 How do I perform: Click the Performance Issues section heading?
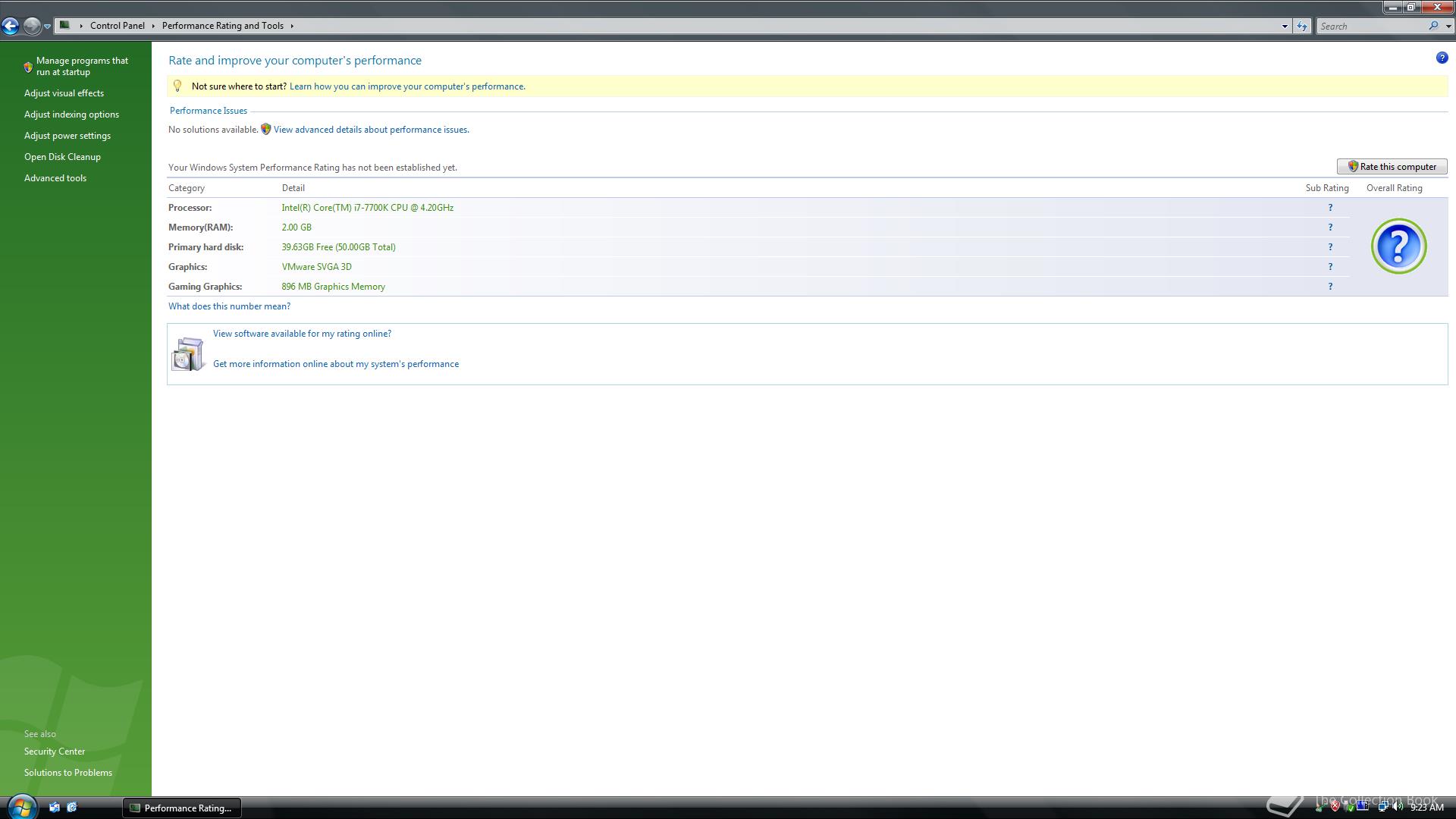click(x=209, y=111)
